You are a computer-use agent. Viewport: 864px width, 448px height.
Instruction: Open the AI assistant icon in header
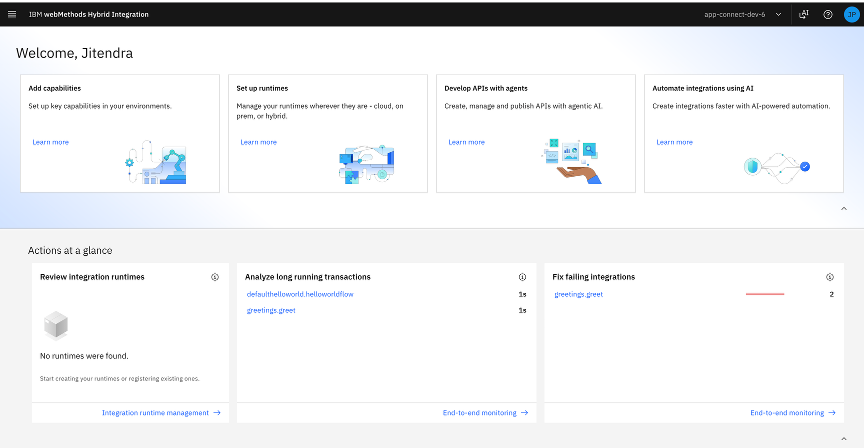pyautogui.click(x=804, y=14)
